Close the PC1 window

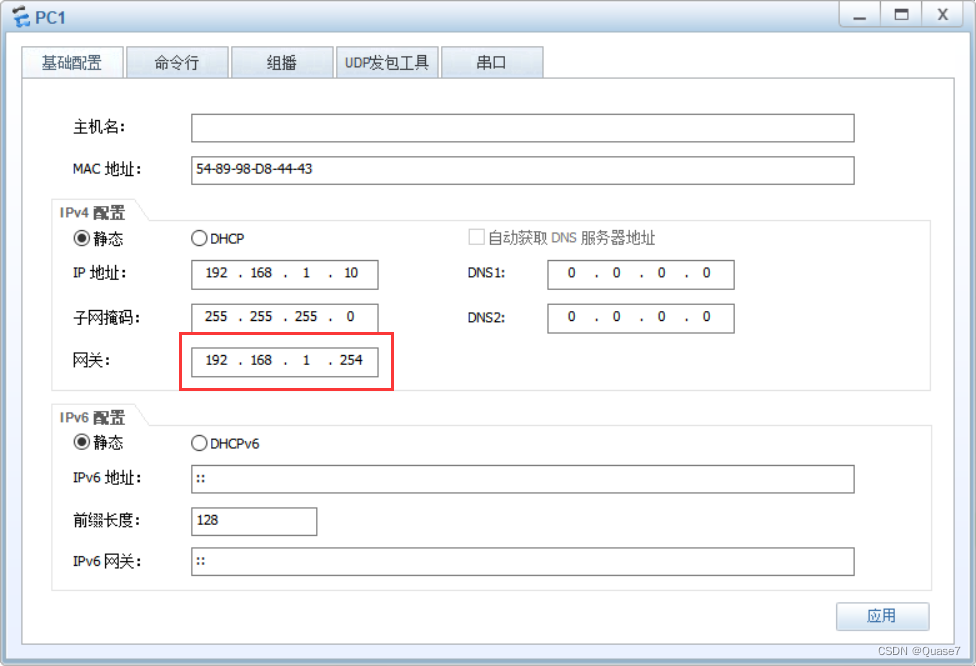click(943, 14)
